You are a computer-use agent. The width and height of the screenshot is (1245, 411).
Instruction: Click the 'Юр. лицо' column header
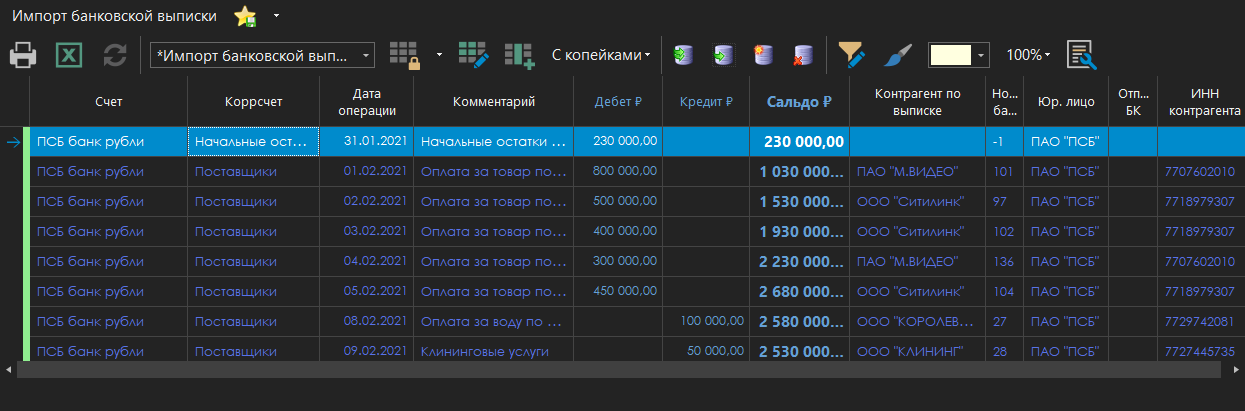[x=1066, y=102]
